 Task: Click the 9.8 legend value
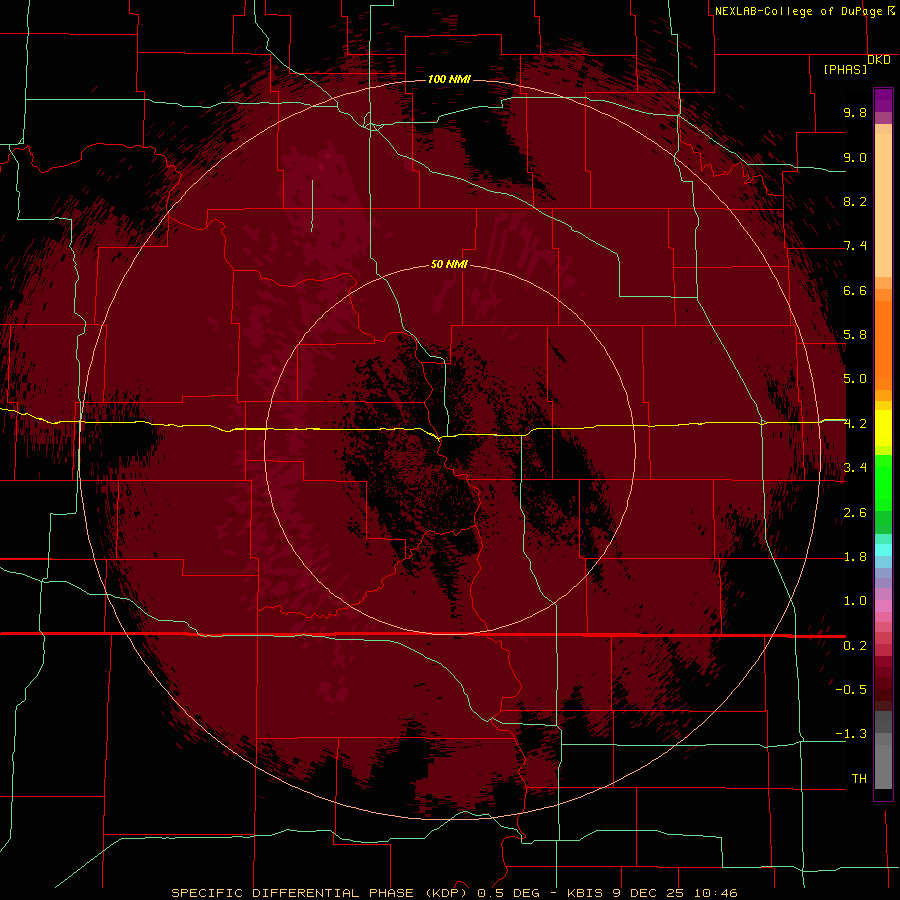click(855, 112)
